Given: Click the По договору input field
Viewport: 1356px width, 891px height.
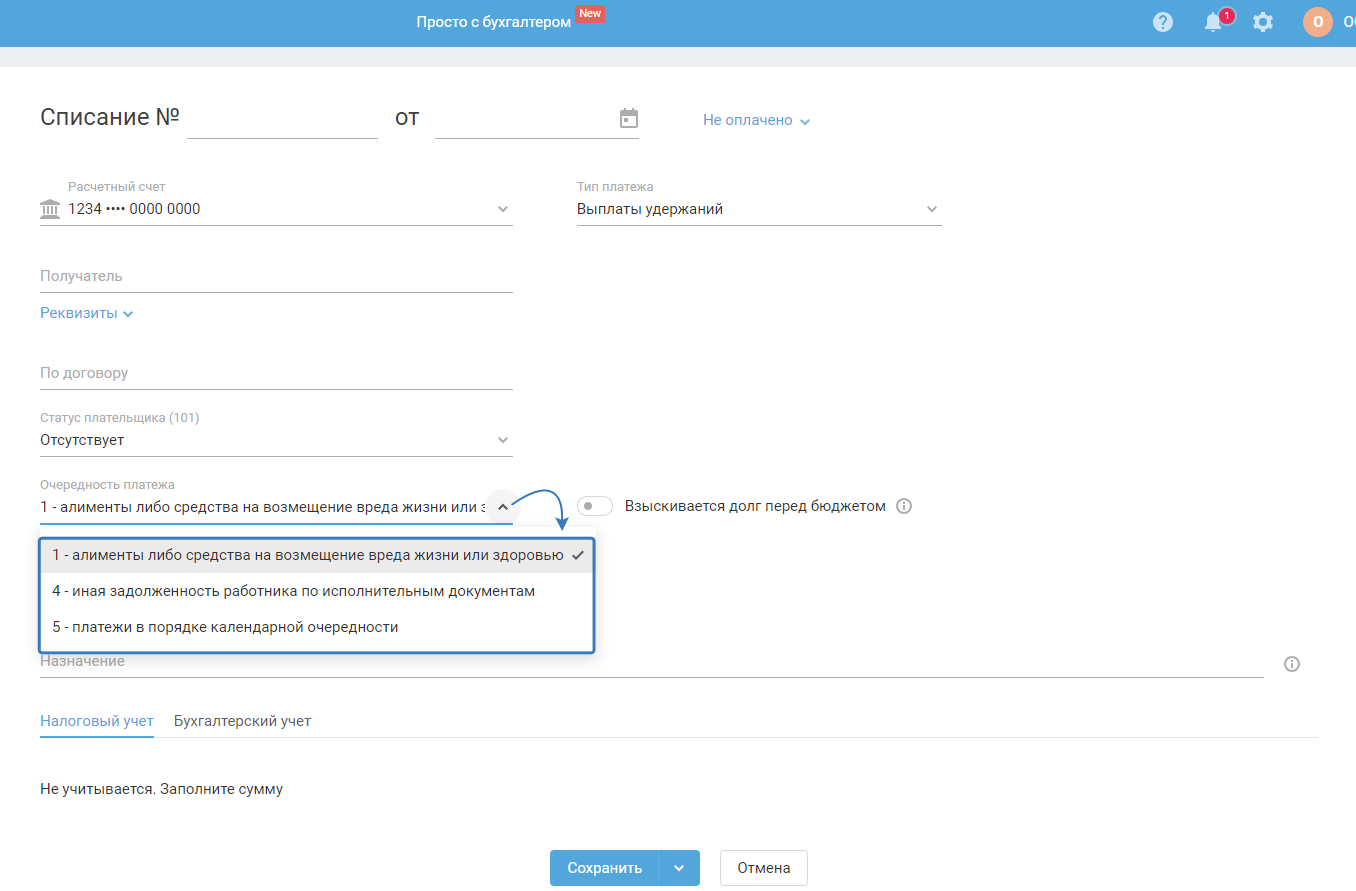Looking at the screenshot, I should tap(276, 373).
